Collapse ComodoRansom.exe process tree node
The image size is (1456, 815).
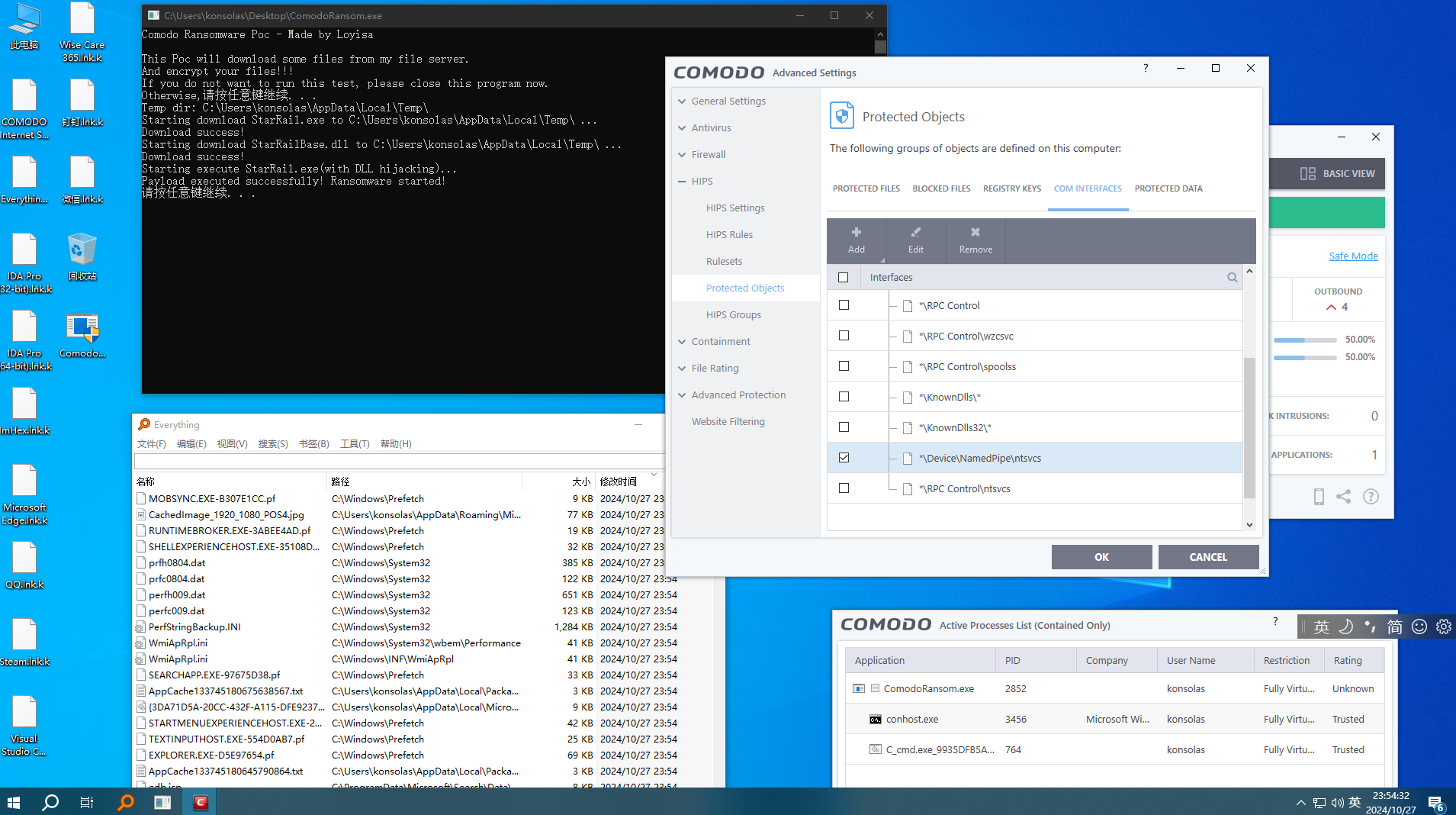tap(875, 688)
